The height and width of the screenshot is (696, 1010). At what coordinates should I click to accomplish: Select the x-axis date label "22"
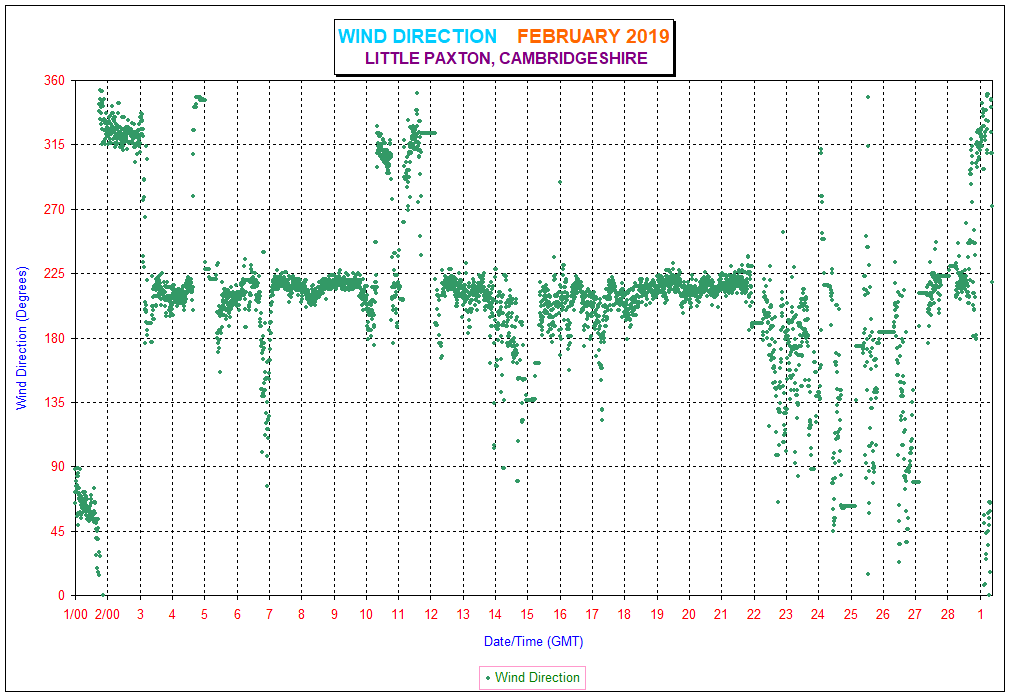(754, 614)
